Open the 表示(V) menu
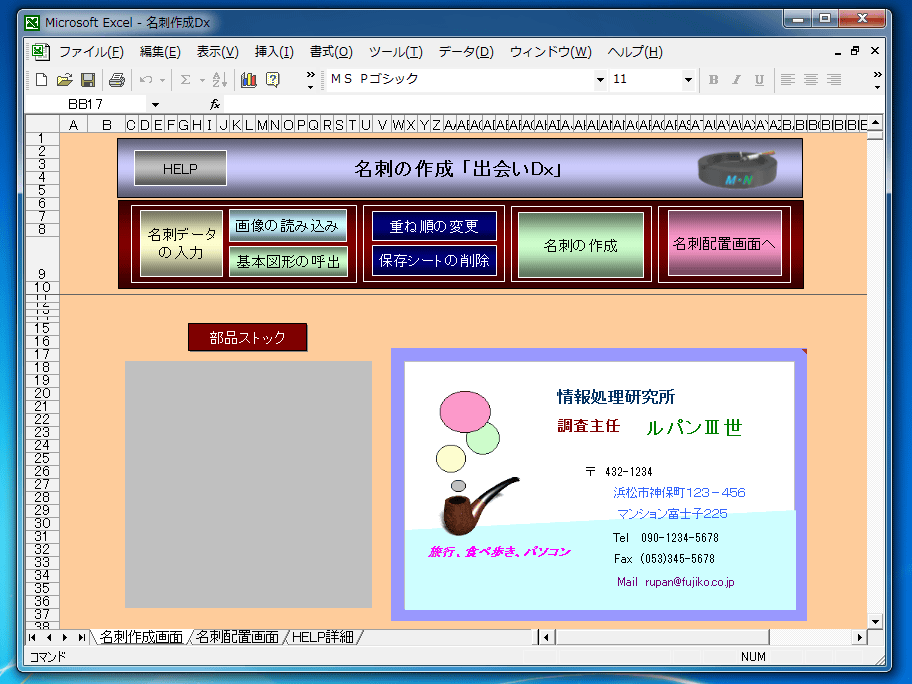The width and height of the screenshot is (912, 684). click(218, 52)
